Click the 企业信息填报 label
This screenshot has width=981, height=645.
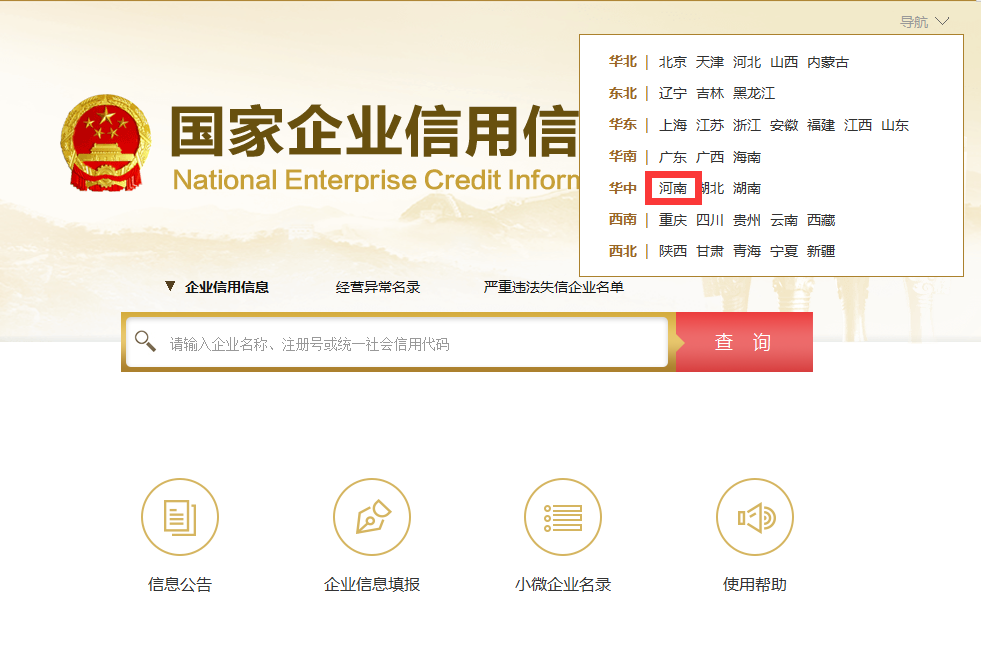pos(372,584)
